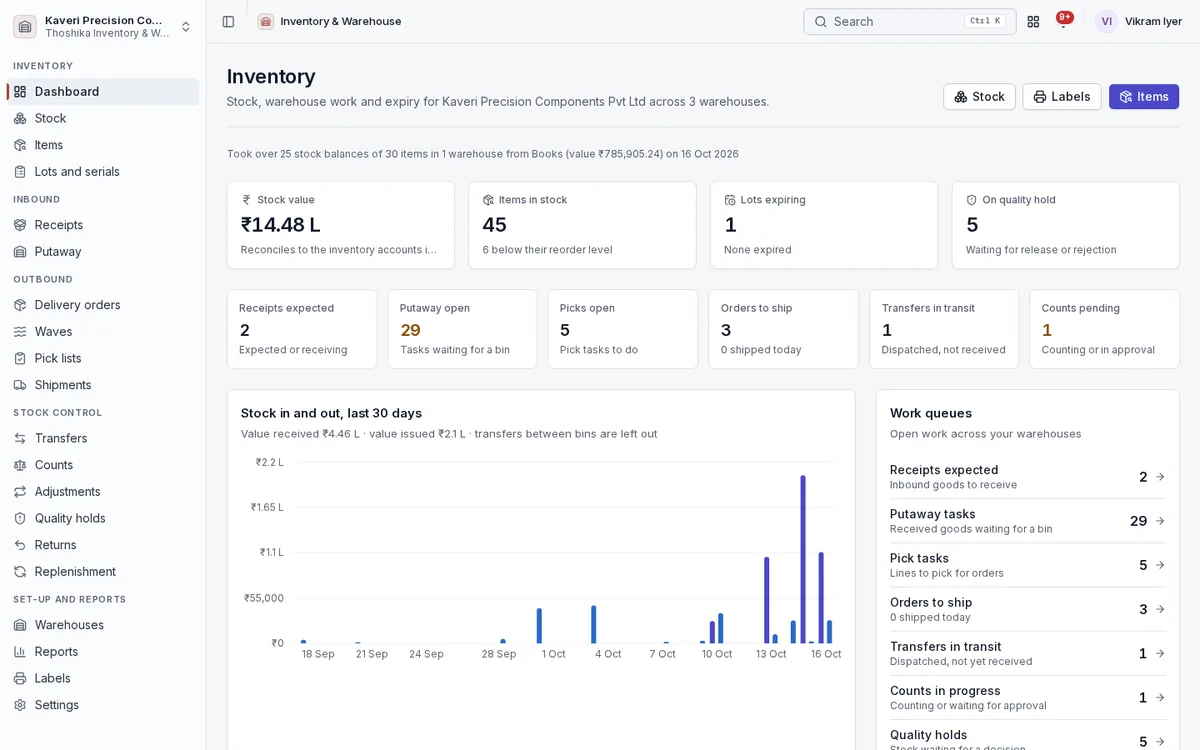Screen dimensions: 1200x750
Task: Click the Search input field
Action: click(x=909, y=21)
